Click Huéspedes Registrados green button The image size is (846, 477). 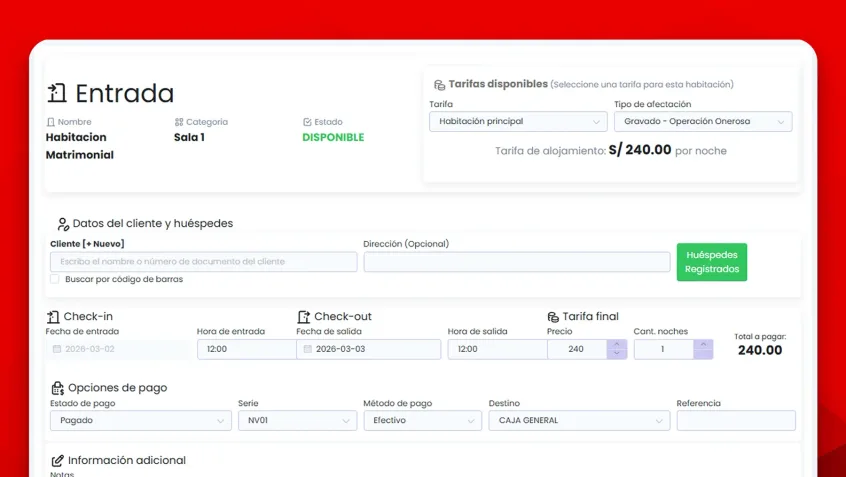(712, 262)
